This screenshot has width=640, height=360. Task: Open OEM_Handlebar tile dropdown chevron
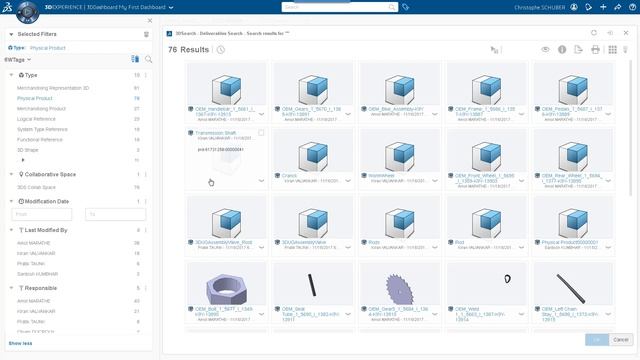click(x=261, y=114)
